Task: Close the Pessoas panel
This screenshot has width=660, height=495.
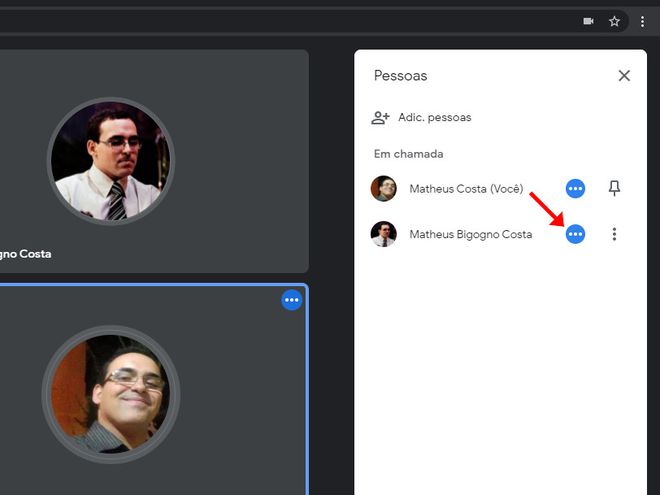Action: (624, 76)
